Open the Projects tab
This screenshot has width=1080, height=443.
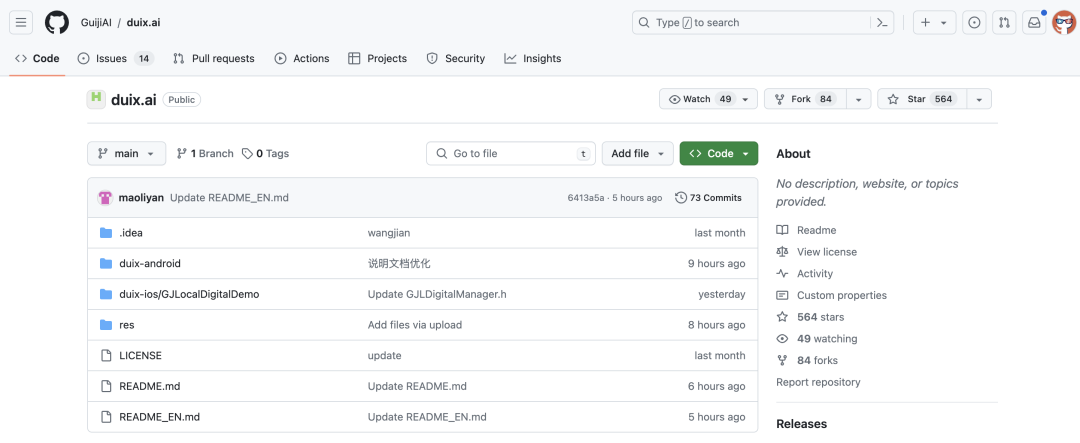[x=377, y=59]
